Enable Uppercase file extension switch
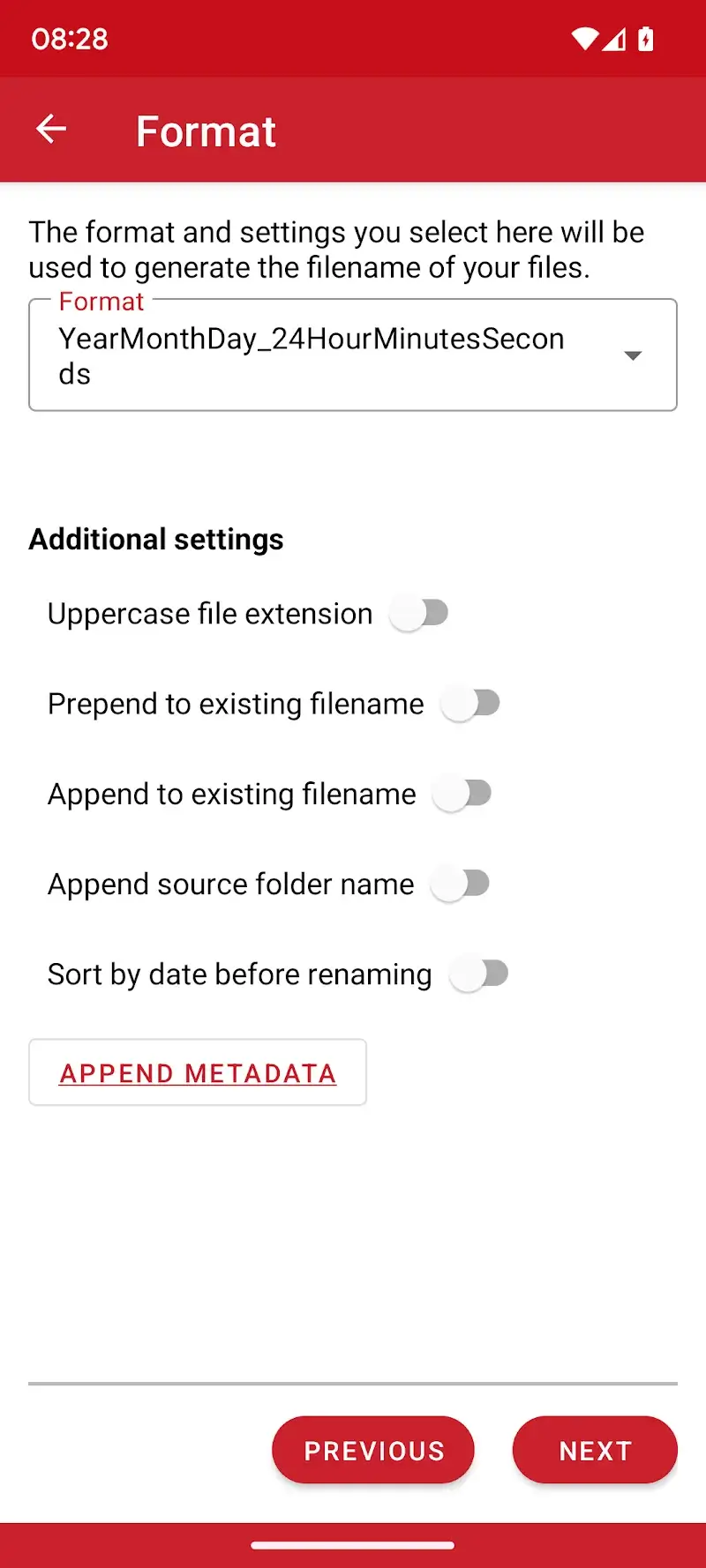The width and height of the screenshot is (706, 1568). (x=420, y=613)
